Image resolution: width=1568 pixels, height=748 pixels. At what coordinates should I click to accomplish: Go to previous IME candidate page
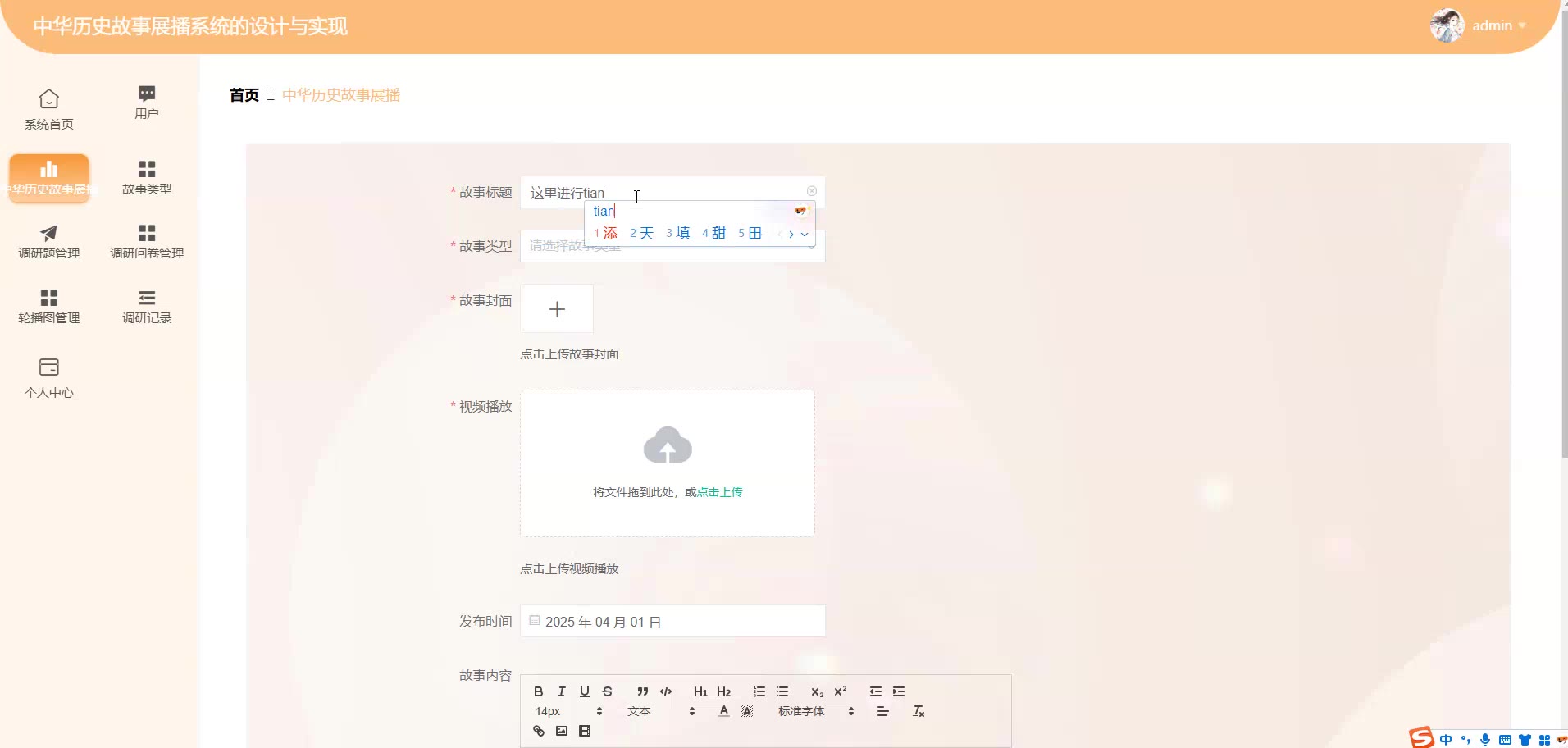click(x=779, y=234)
